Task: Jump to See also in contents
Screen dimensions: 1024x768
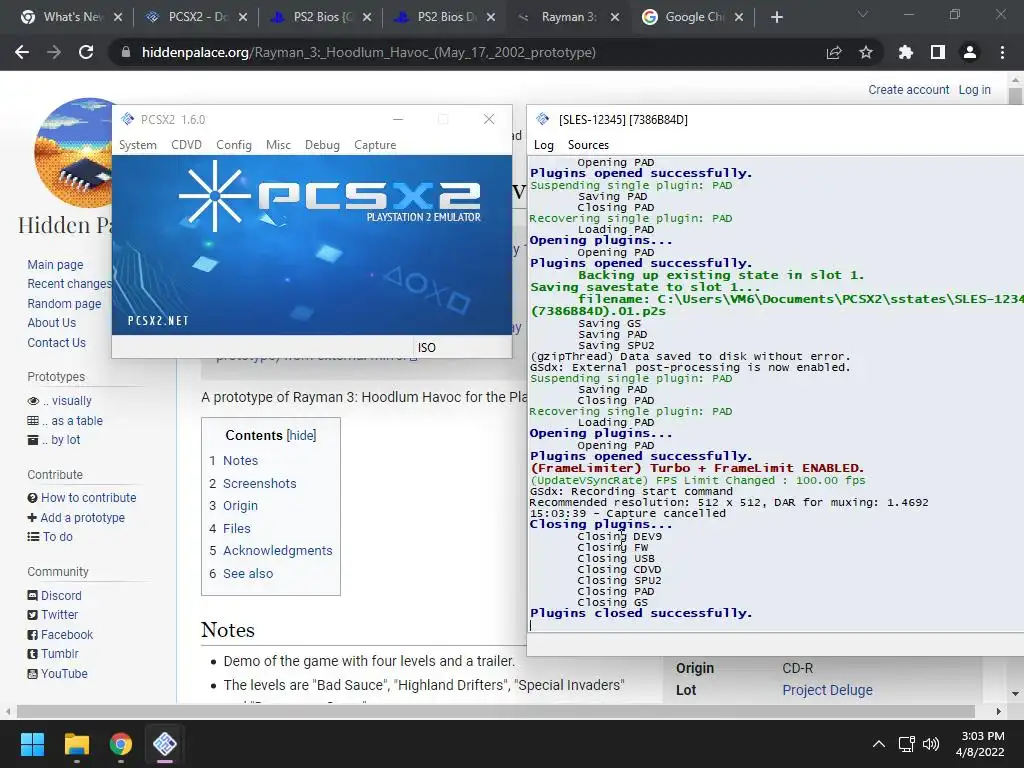Action: tap(248, 573)
